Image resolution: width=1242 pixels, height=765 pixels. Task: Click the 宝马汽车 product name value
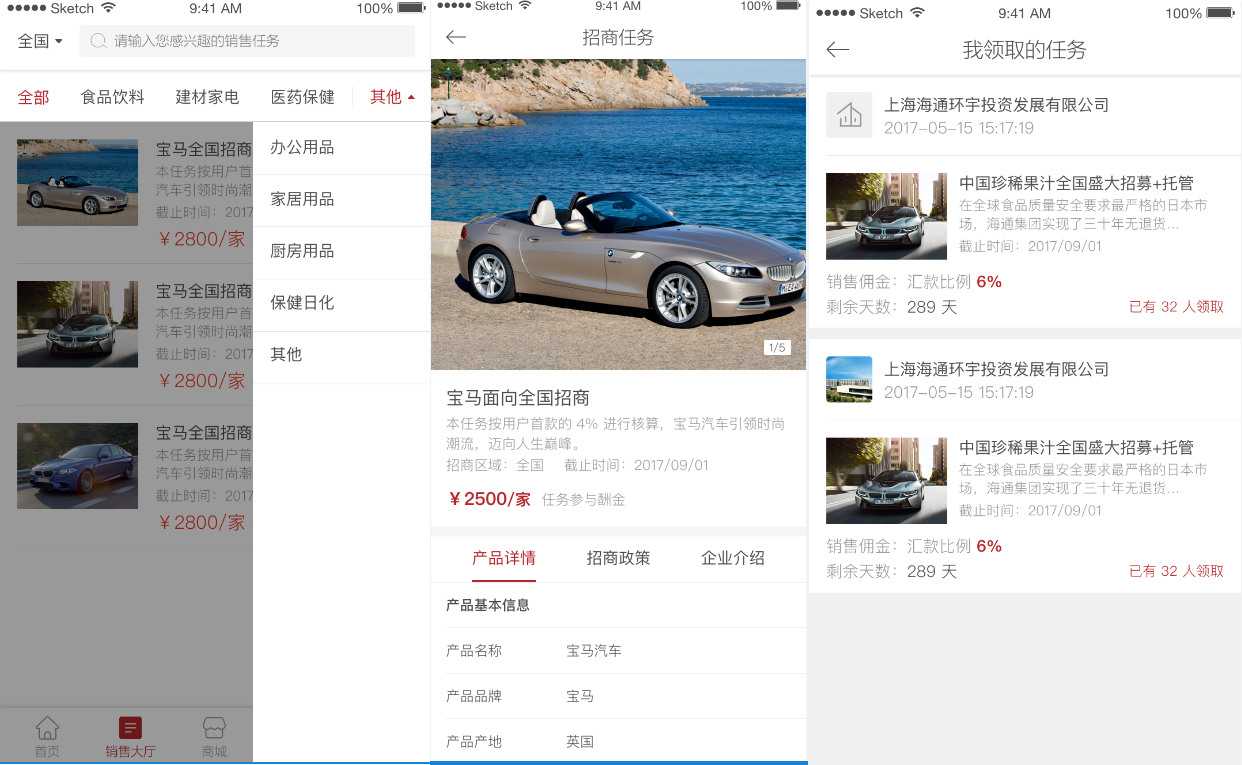[594, 651]
